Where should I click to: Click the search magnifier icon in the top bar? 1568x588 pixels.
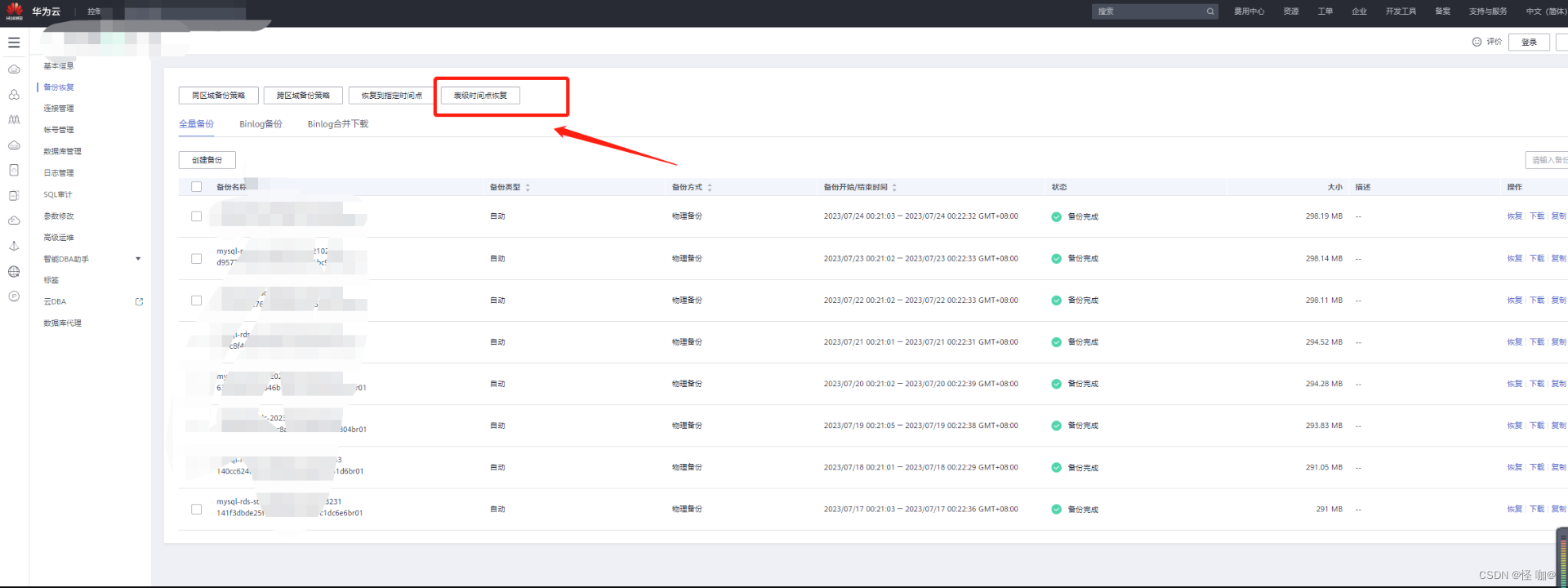[x=1210, y=11]
